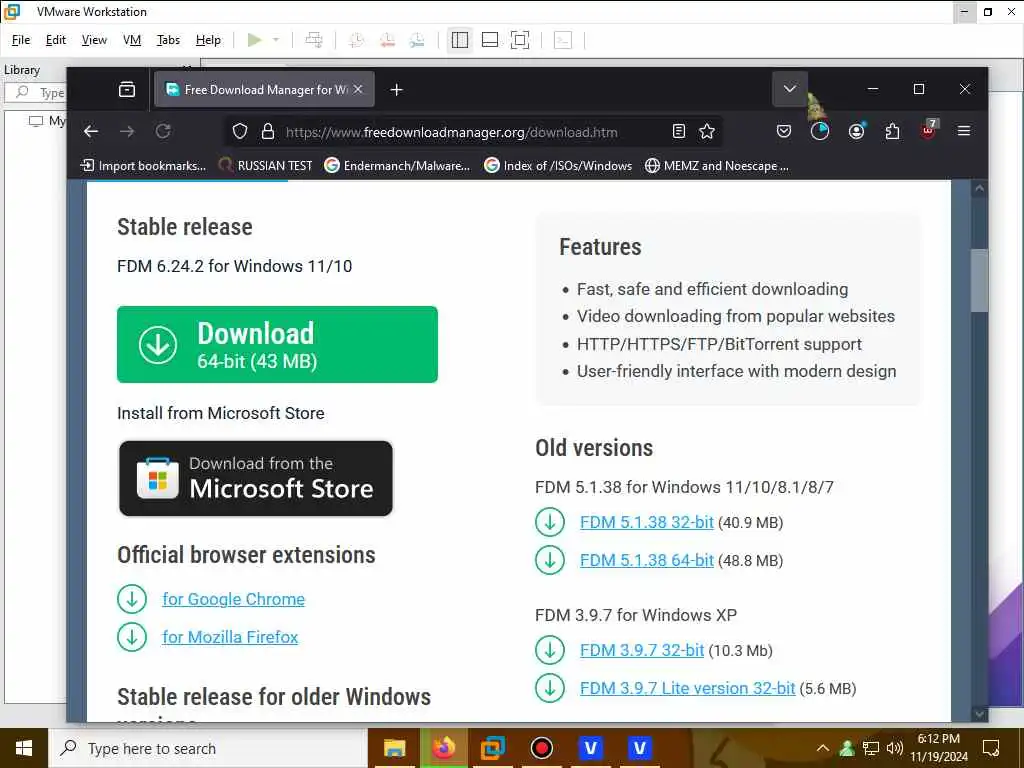1024x768 pixels.
Task: Open the VMware File menu
Action: click(21, 40)
